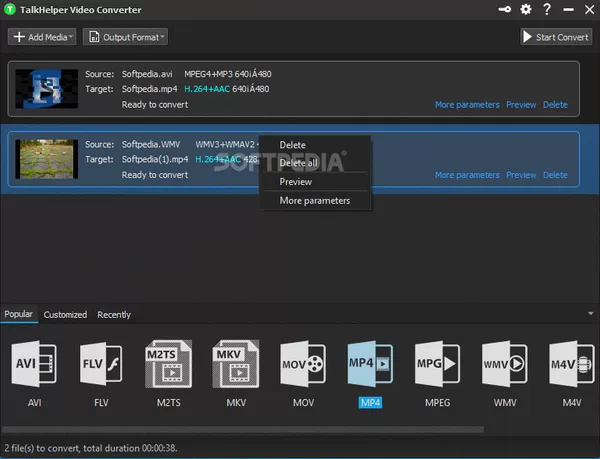Screen dimensions: 600x459
Task: Preview the Softpedia.avi item
Action: click(x=521, y=105)
